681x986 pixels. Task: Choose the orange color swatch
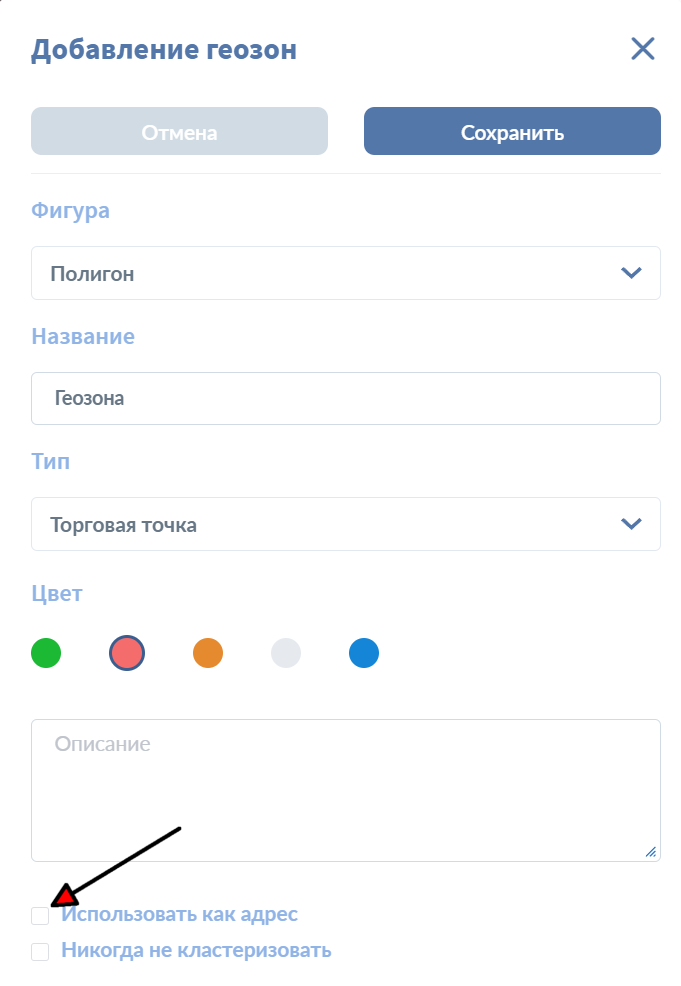click(x=208, y=654)
